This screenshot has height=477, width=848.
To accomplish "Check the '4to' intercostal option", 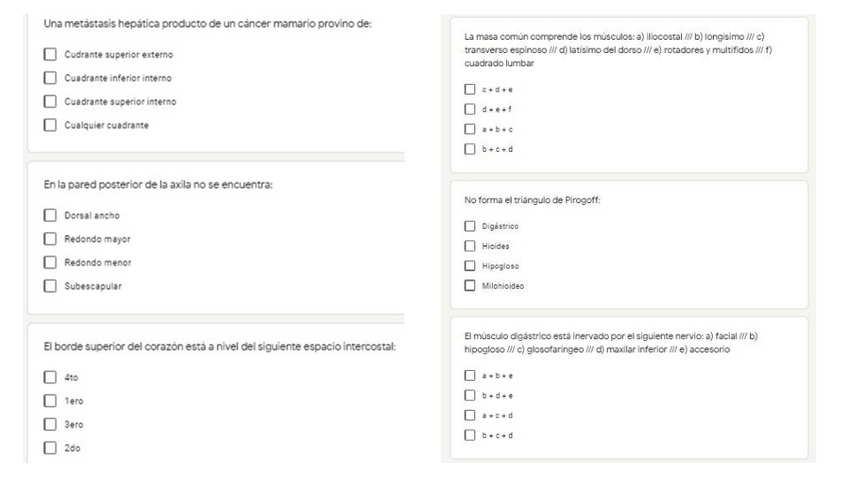I will coord(50,377).
